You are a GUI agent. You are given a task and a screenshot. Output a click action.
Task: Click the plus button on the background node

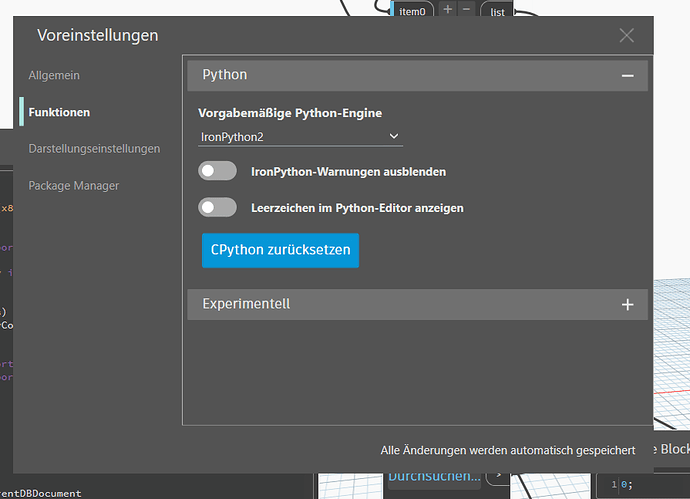click(448, 9)
